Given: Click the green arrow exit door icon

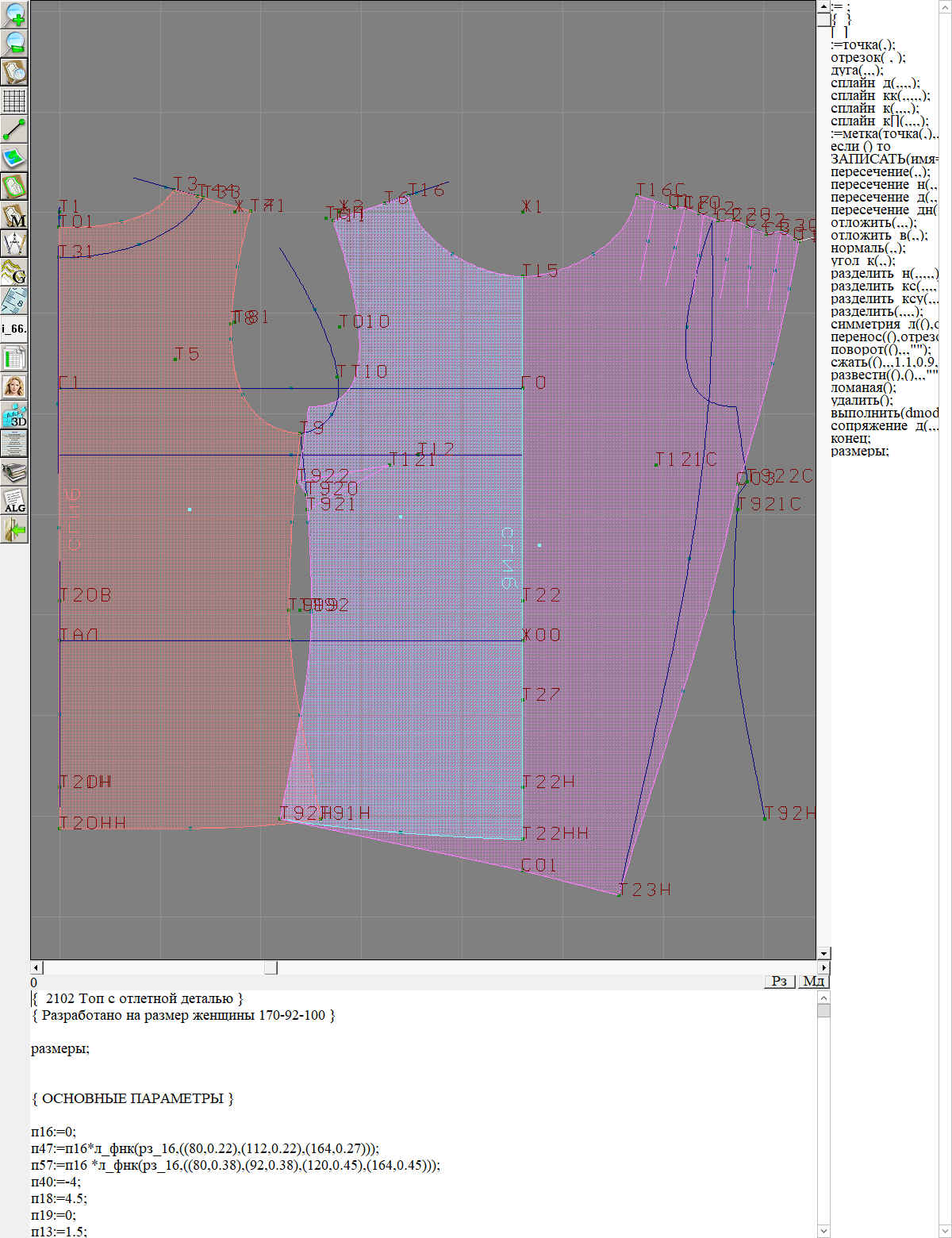Looking at the screenshot, I should (x=14, y=529).
